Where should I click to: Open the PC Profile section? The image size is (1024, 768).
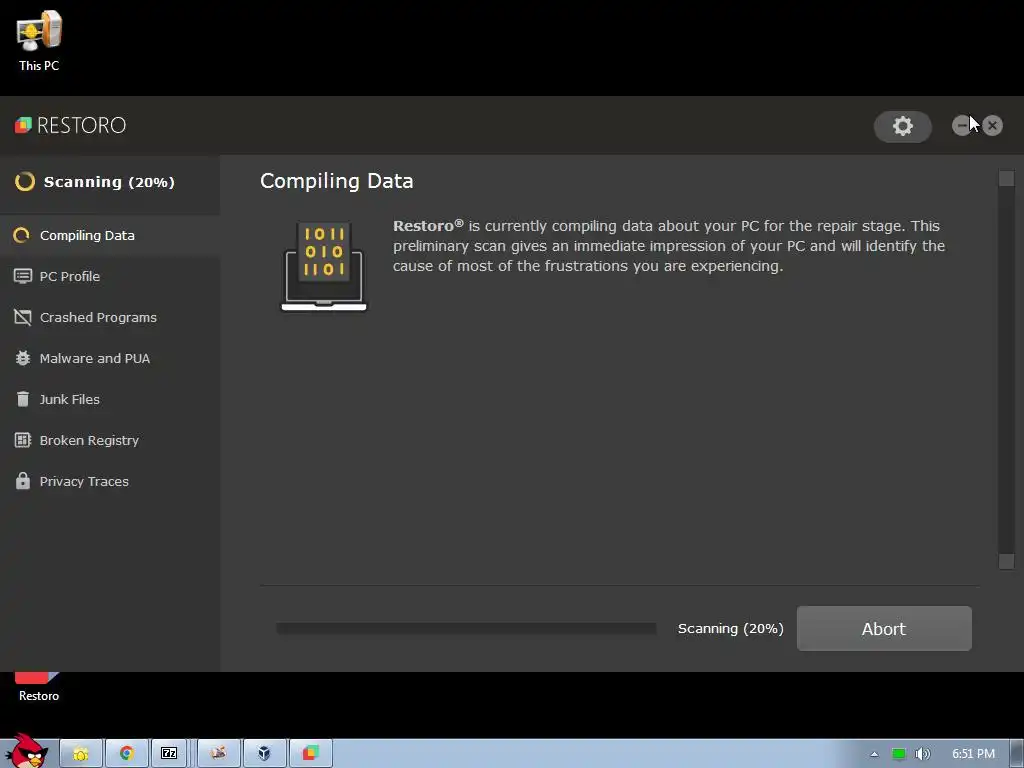coord(110,276)
